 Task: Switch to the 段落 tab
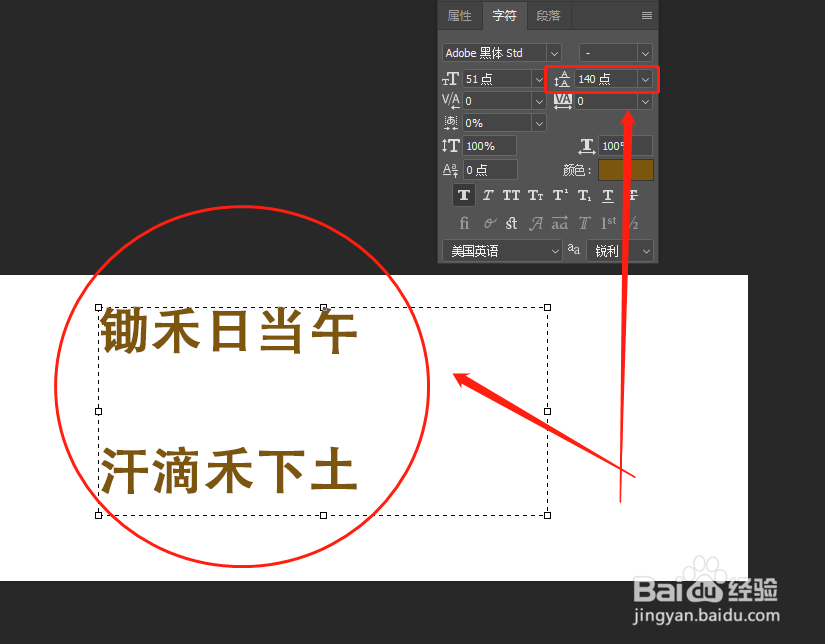point(548,16)
